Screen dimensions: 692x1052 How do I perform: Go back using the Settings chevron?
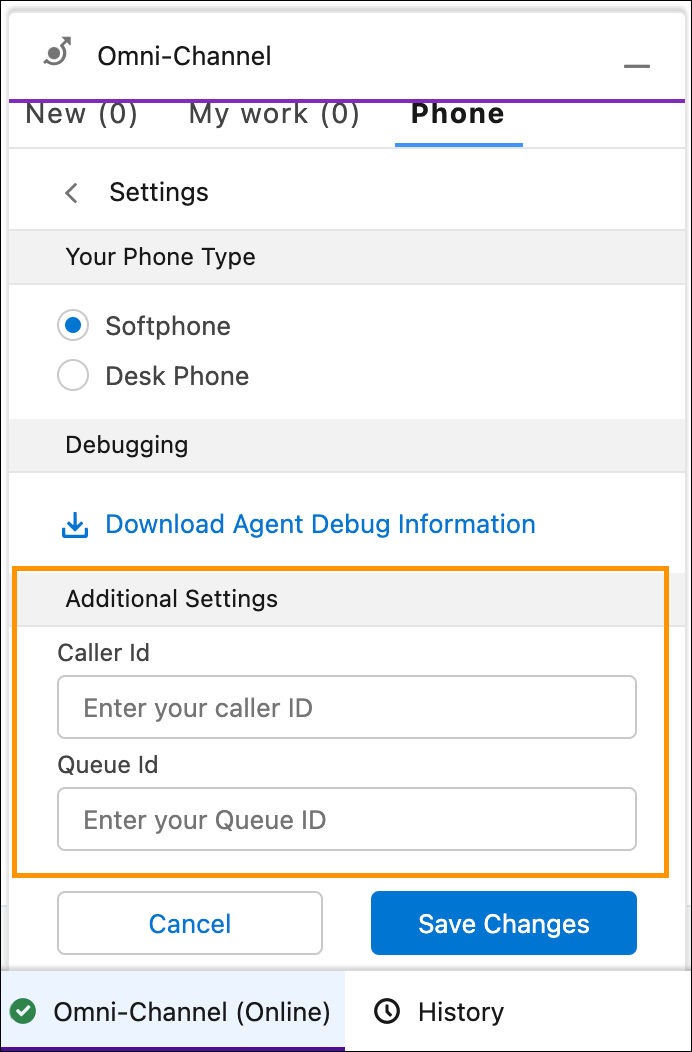point(71,193)
